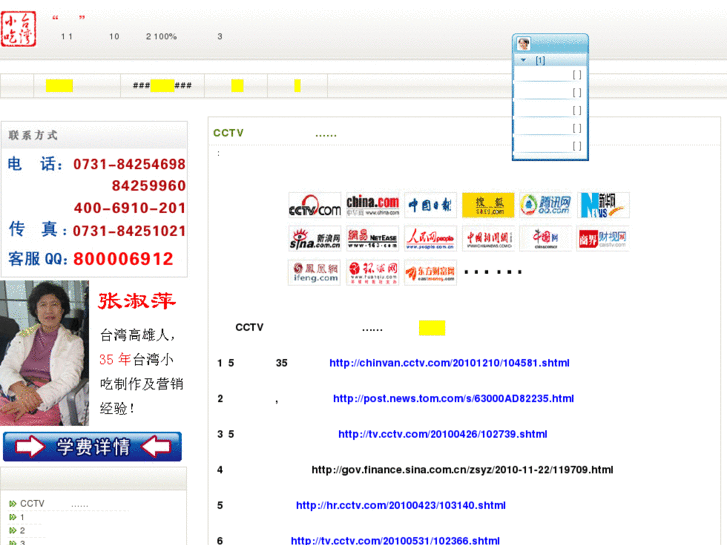Image resolution: width=727 pixels, height=545 pixels.
Task: Click the hotline number 400-6910-201
Action: click(130, 208)
